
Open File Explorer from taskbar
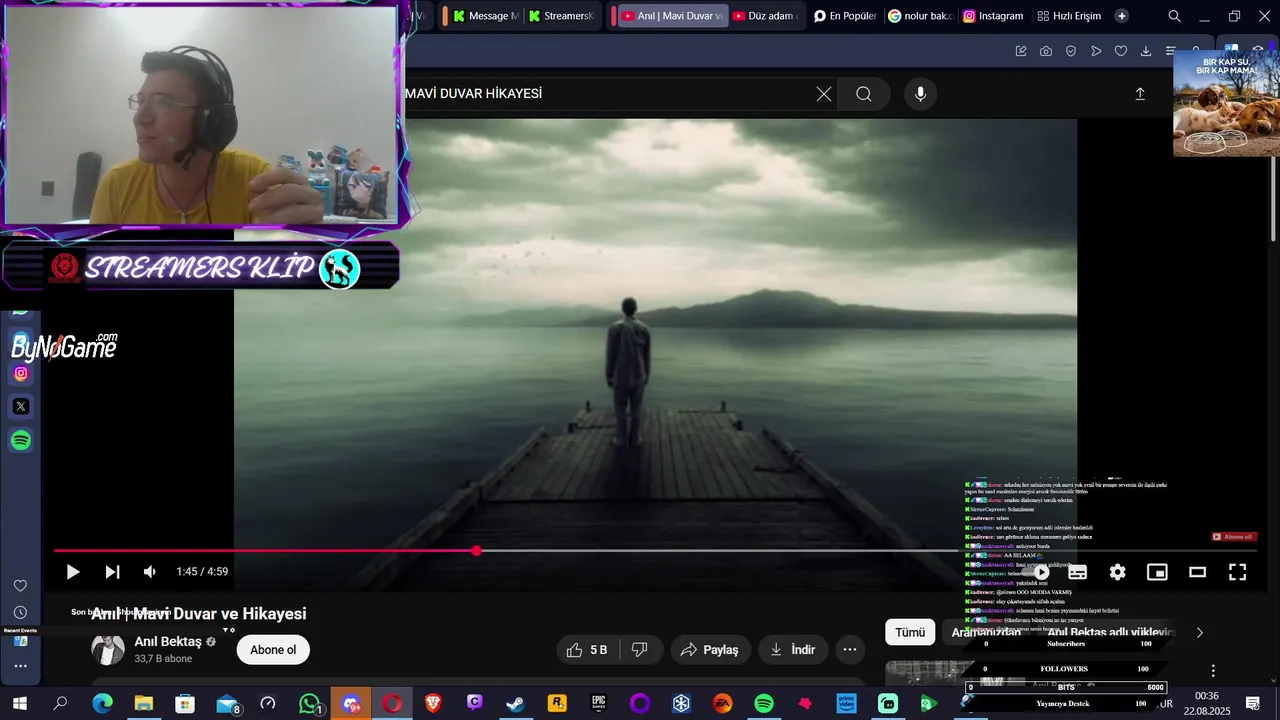(144, 704)
